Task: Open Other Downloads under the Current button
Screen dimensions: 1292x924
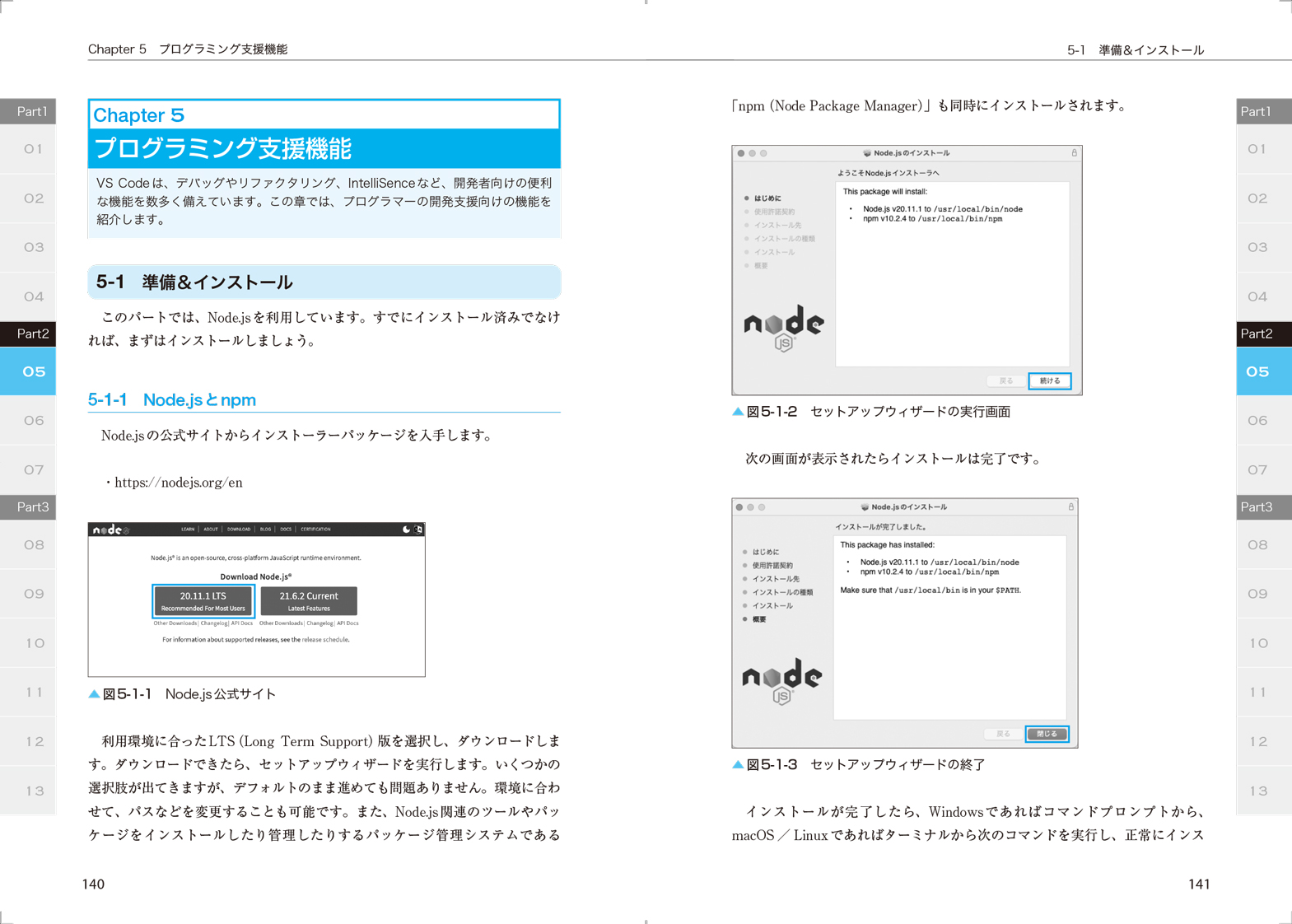Action: (281, 623)
